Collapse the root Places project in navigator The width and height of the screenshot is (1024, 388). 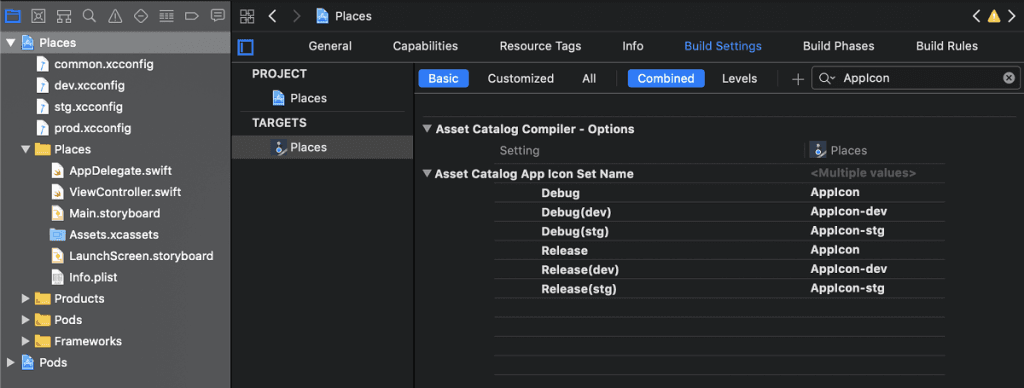[x=10, y=43]
